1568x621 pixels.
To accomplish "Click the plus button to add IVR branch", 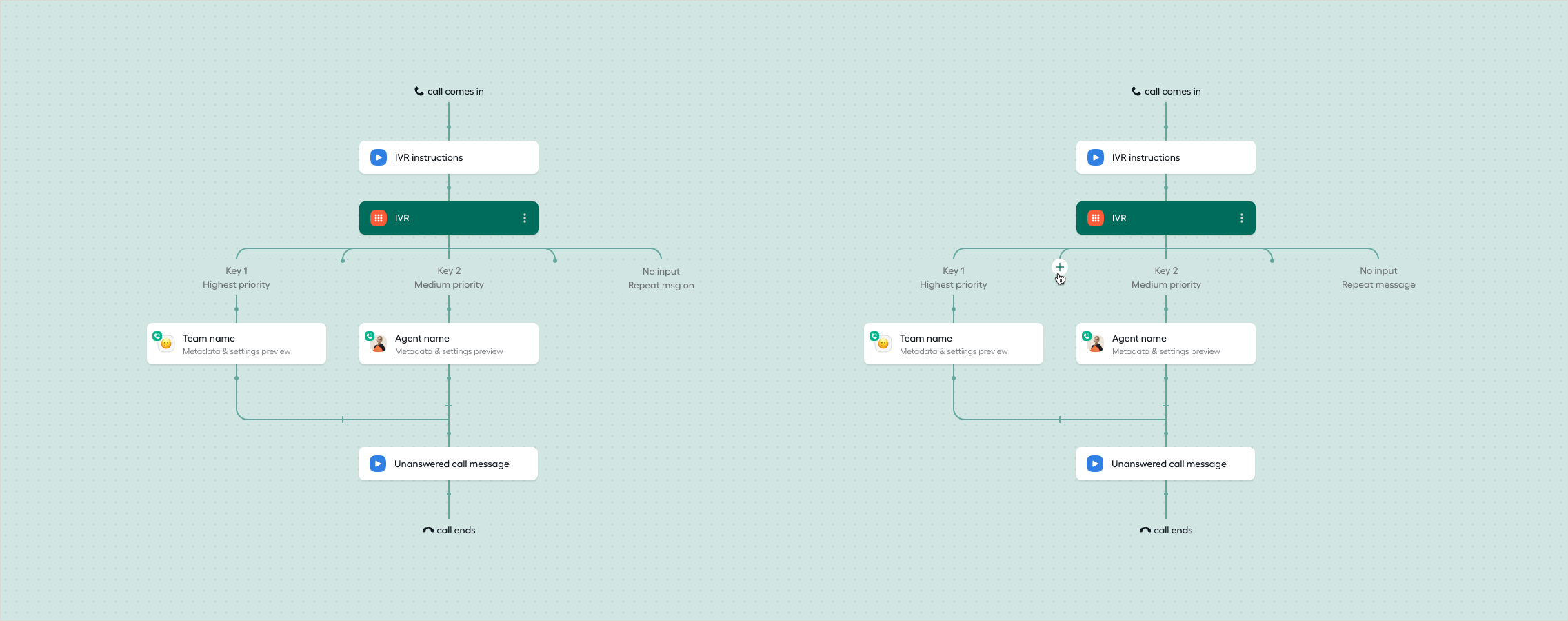I will click(x=1059, y=267).
